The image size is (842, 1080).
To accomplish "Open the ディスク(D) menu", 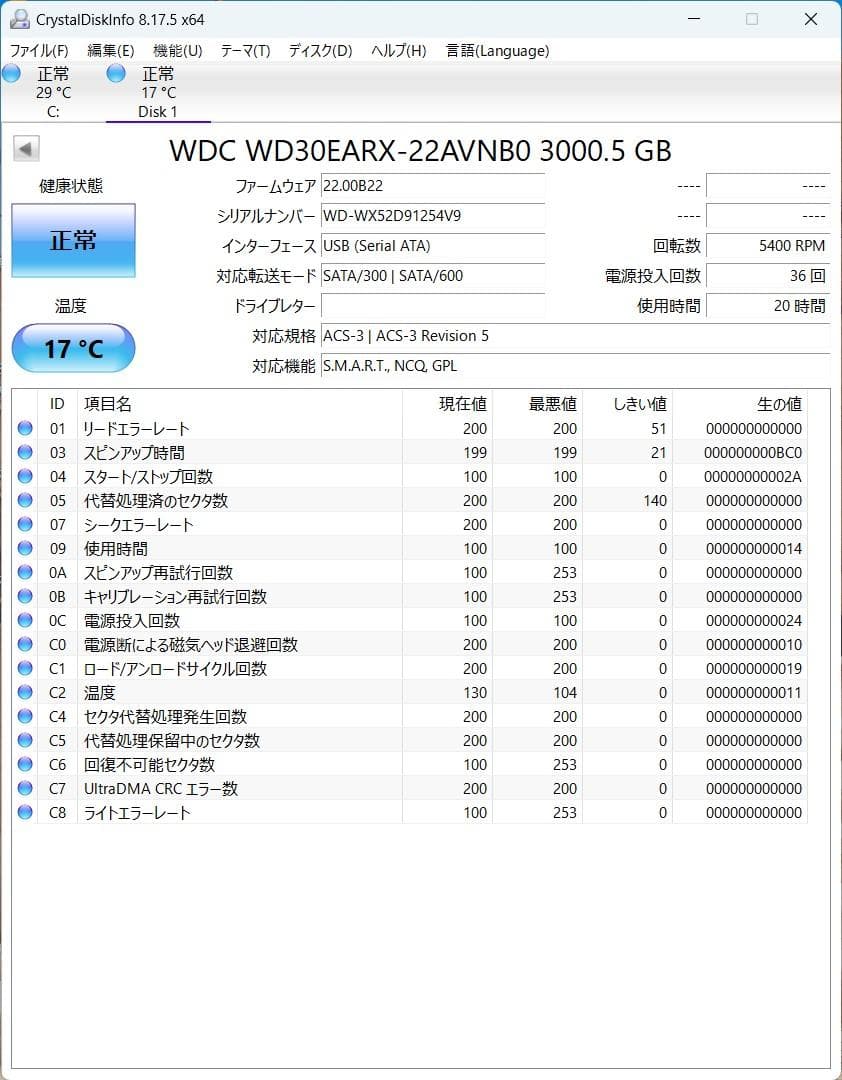I will [319, 50].
